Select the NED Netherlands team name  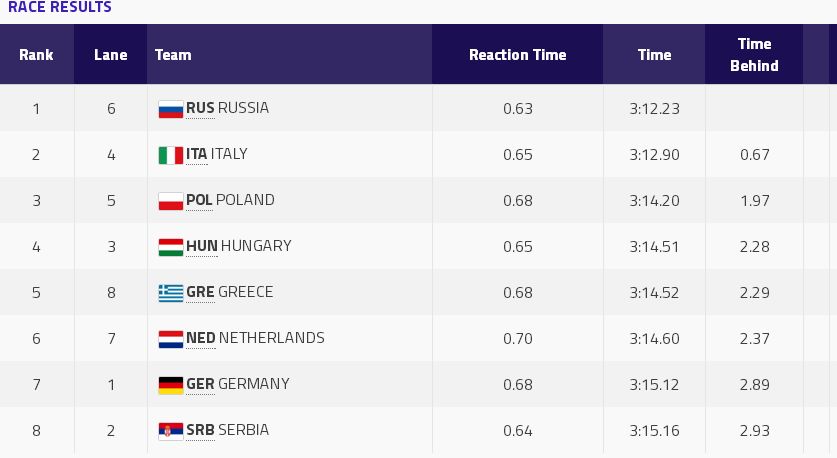click(255, 338)
